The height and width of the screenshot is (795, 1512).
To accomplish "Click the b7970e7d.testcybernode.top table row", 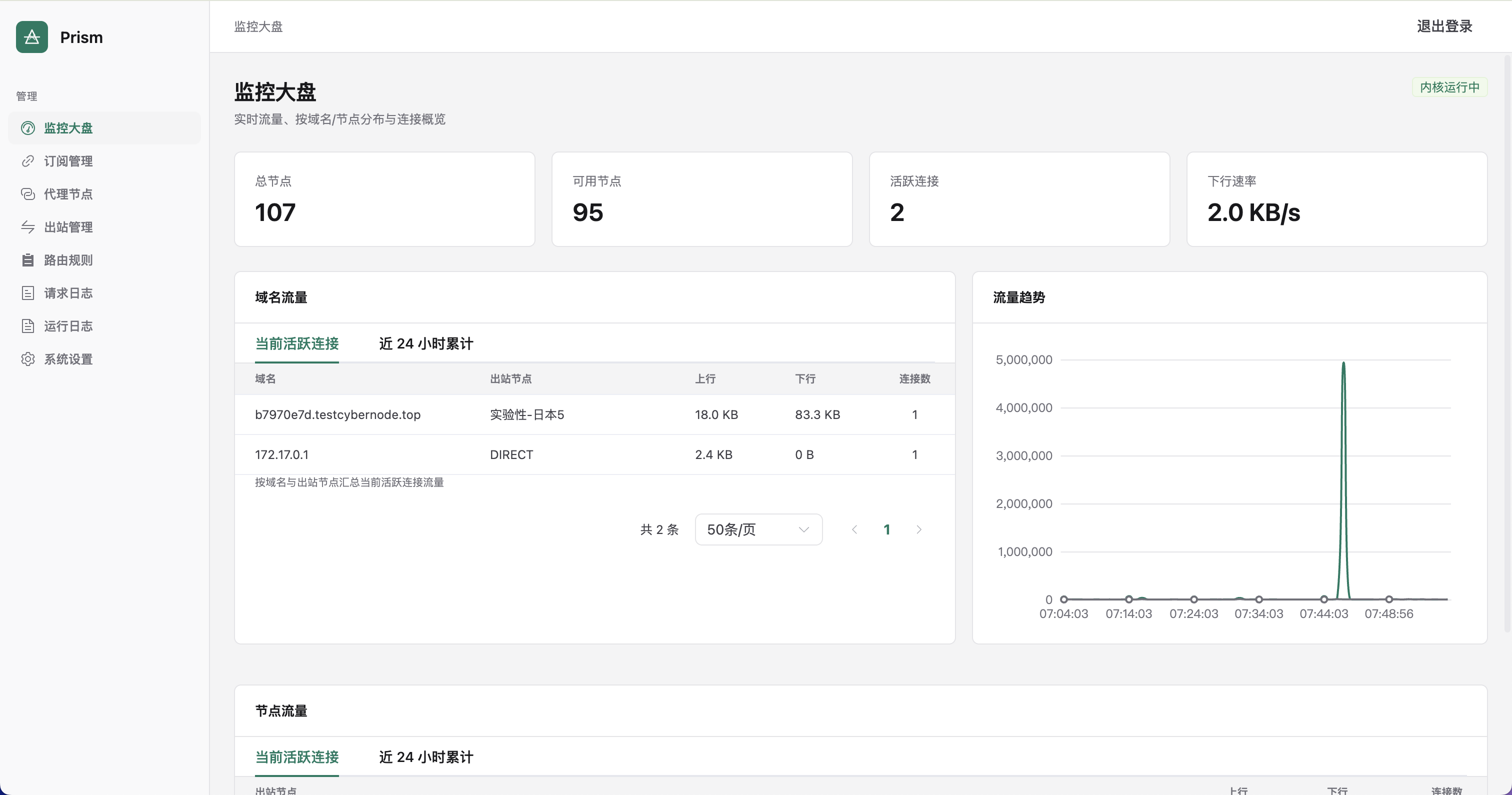I will (594, 414).
